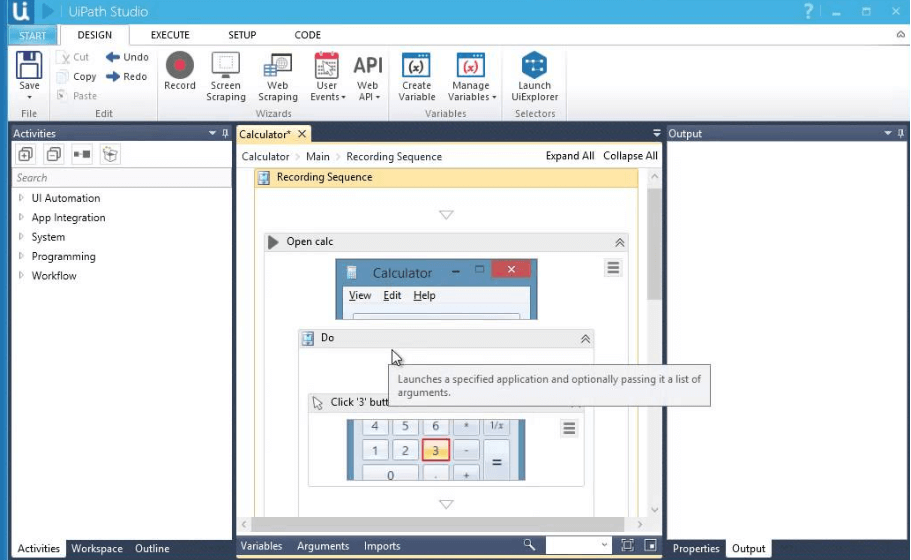Click the Cut command
Viewport: 911px width, 560px height.
tap(73, 57)
